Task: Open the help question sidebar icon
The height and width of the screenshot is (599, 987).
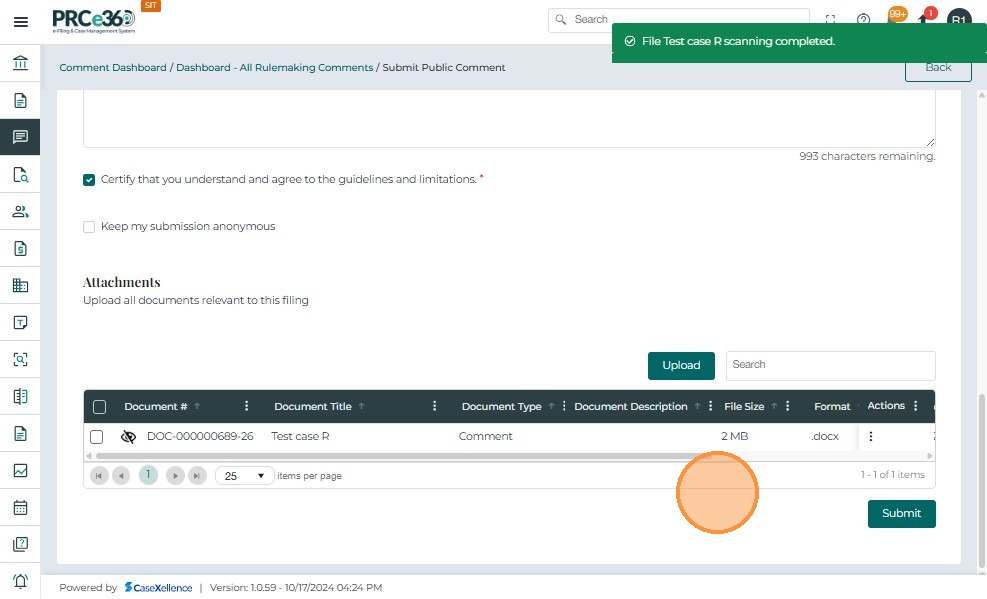Action: point(20,544)
